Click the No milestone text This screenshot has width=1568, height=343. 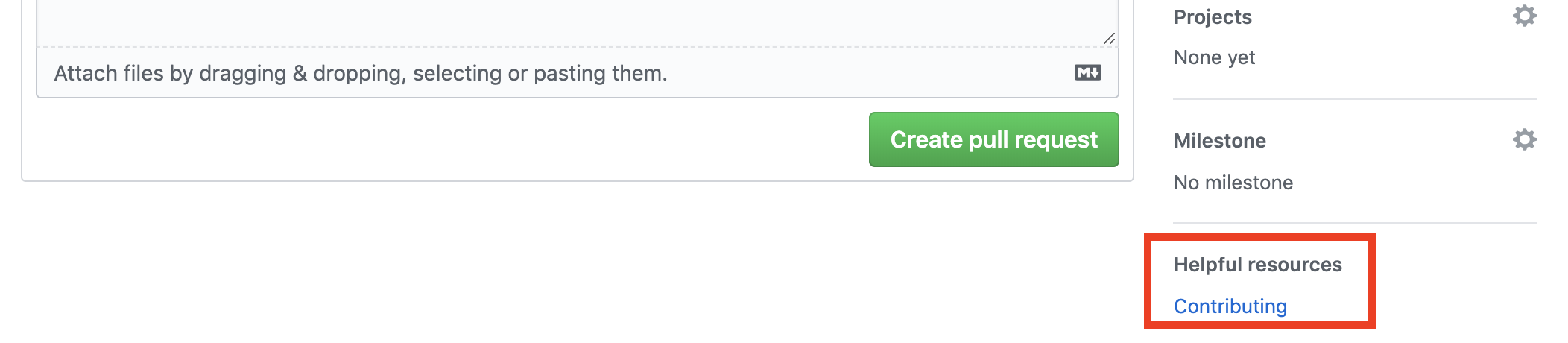[x=1233, y=183]
